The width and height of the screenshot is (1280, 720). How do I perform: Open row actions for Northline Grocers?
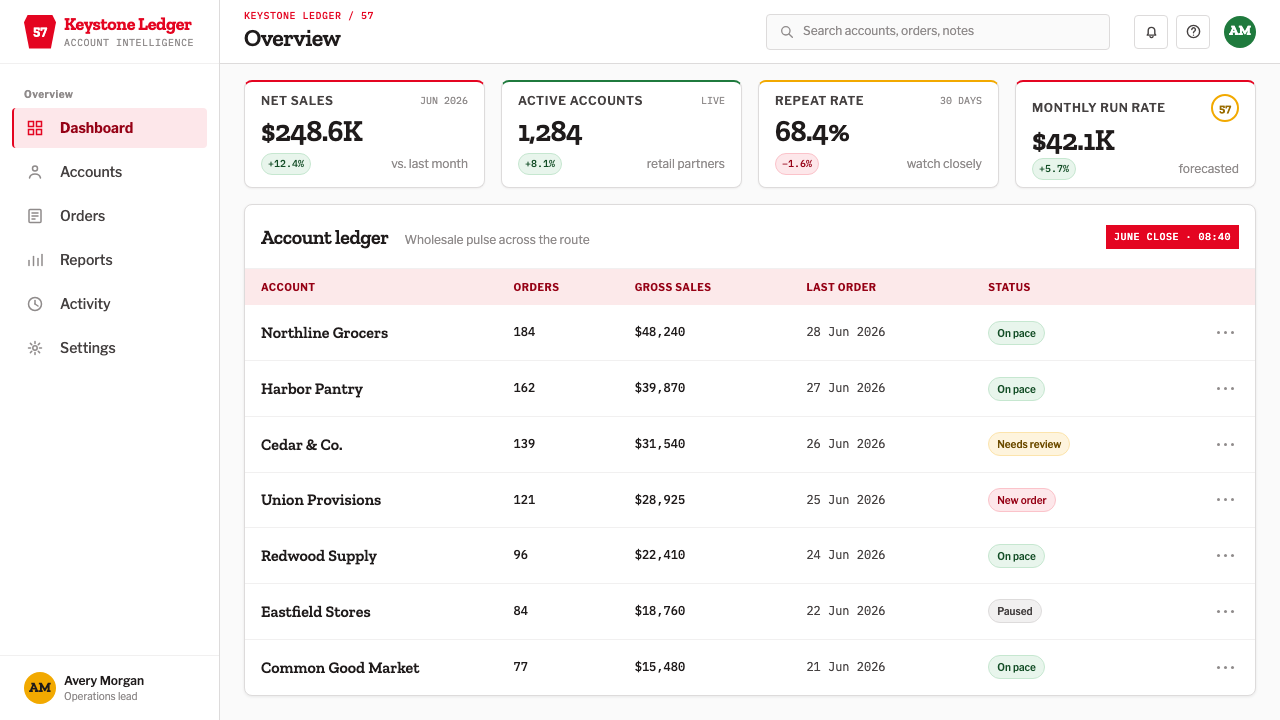point(1225,333)
